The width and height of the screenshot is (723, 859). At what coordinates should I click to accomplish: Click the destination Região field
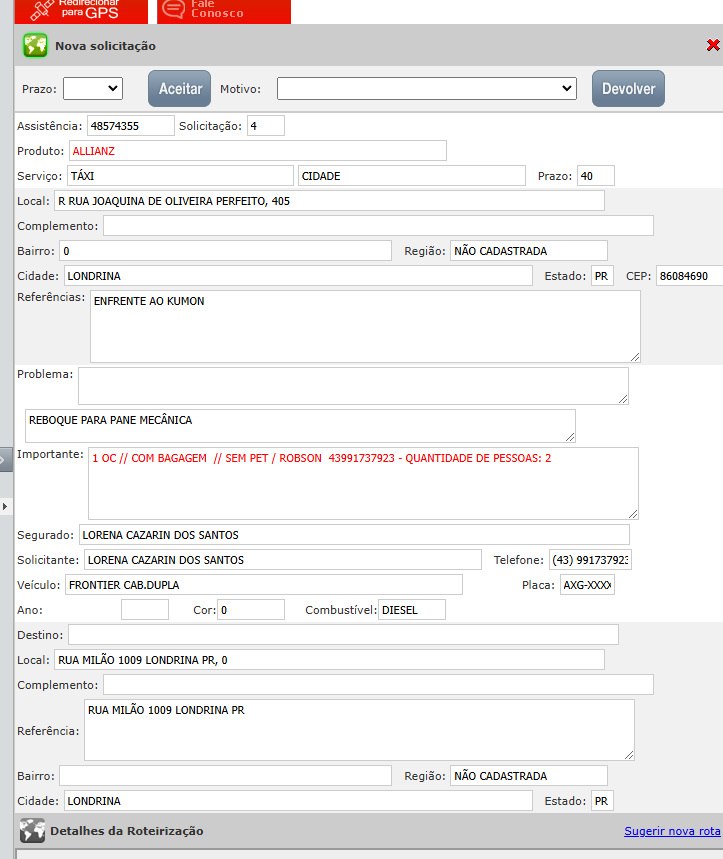pyautogui.click(x=529, y=776)
